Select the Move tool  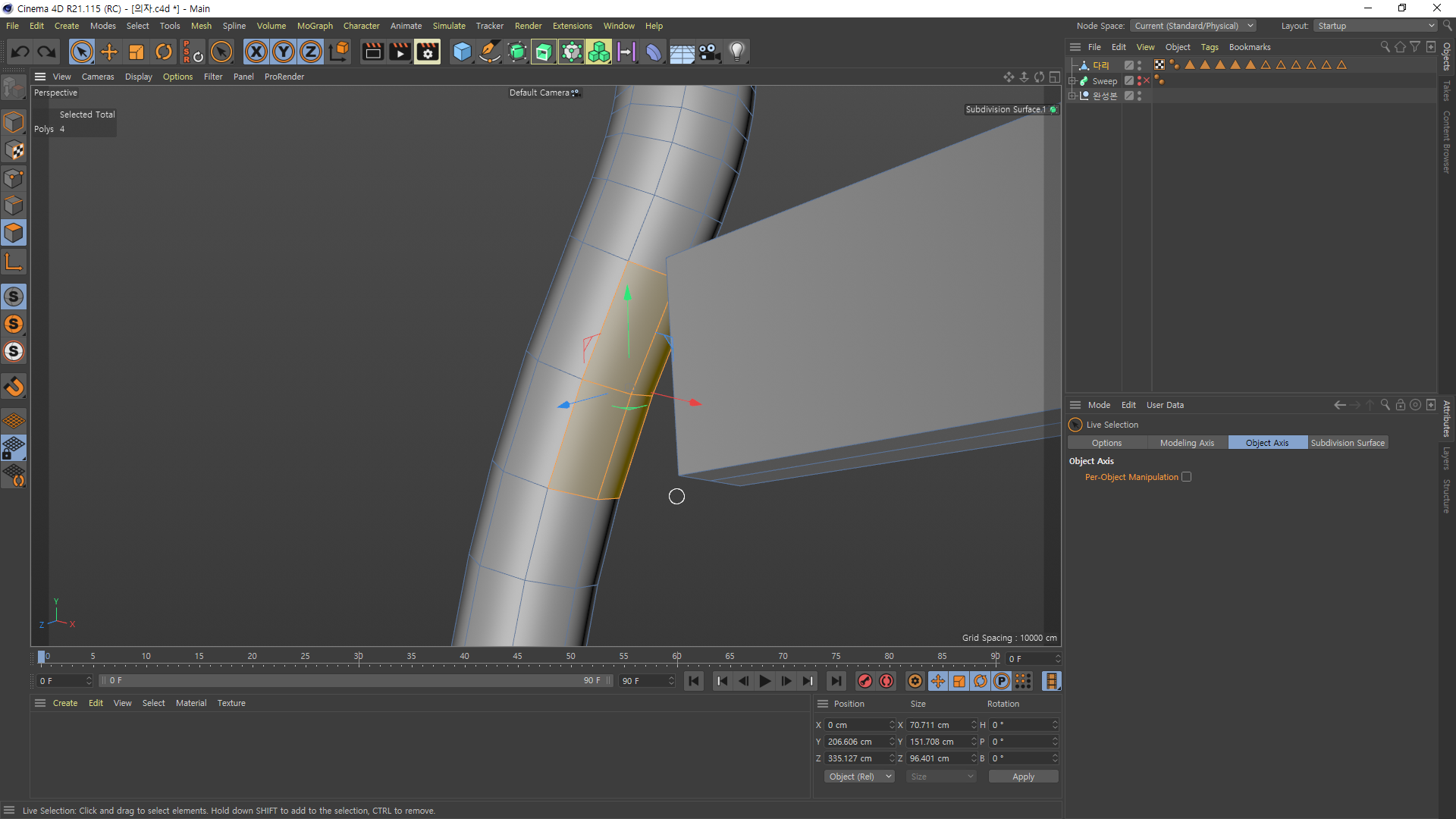[x=109, y=52]
